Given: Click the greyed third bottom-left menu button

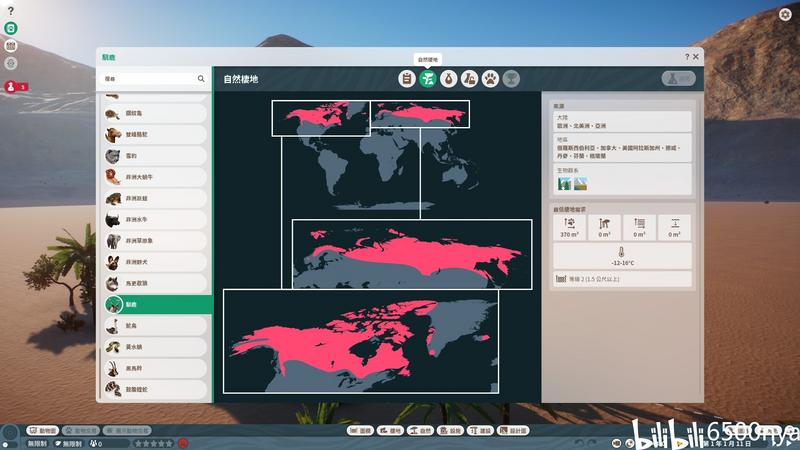Looking at the screenshot, I should (127, 431).
